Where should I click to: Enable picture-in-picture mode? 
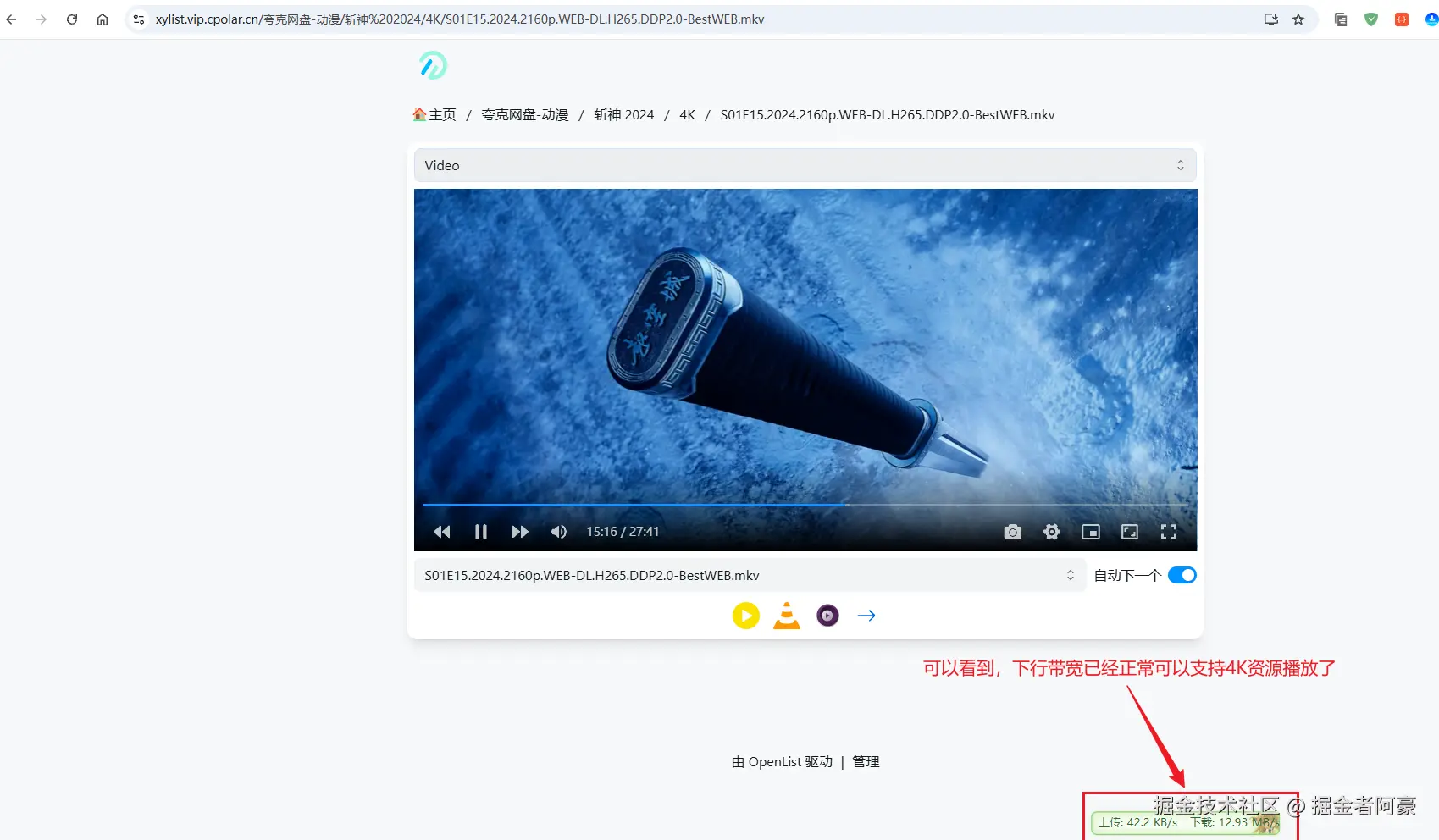[x=1091, y=532]
